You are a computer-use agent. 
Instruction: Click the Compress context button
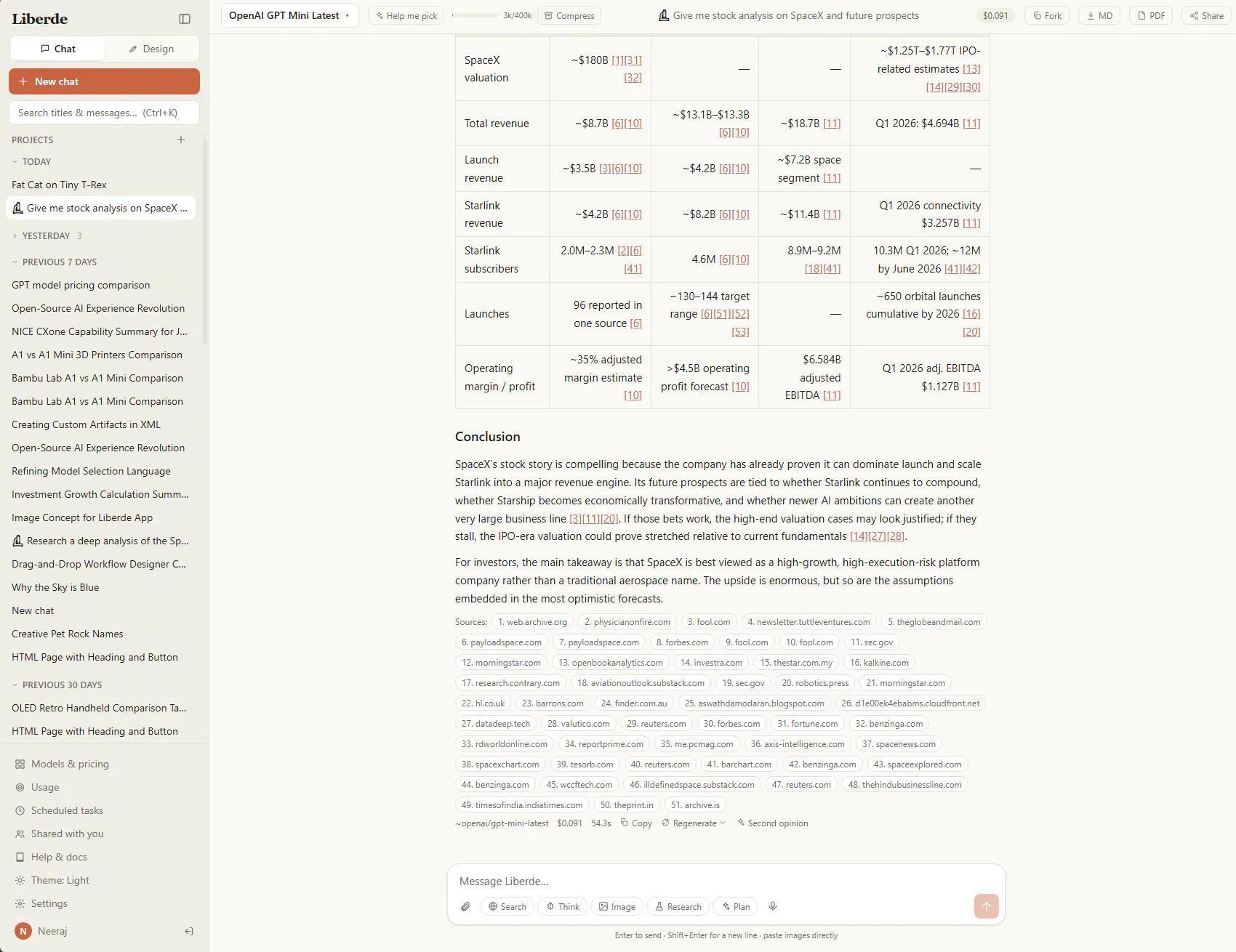point(569,15)
